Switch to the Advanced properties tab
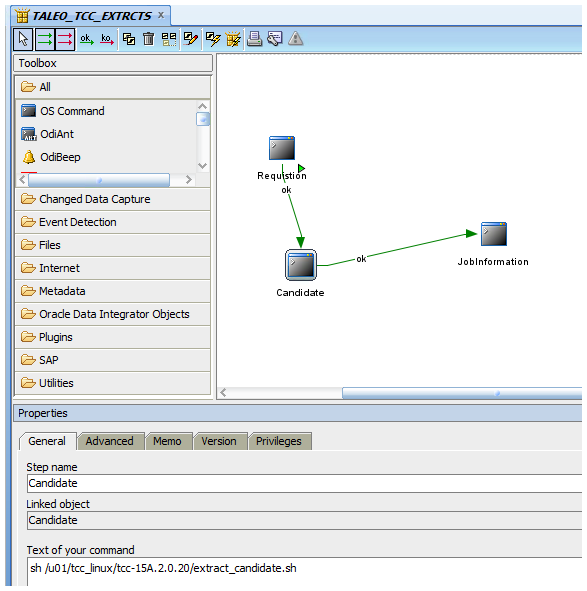 point(110,441)
